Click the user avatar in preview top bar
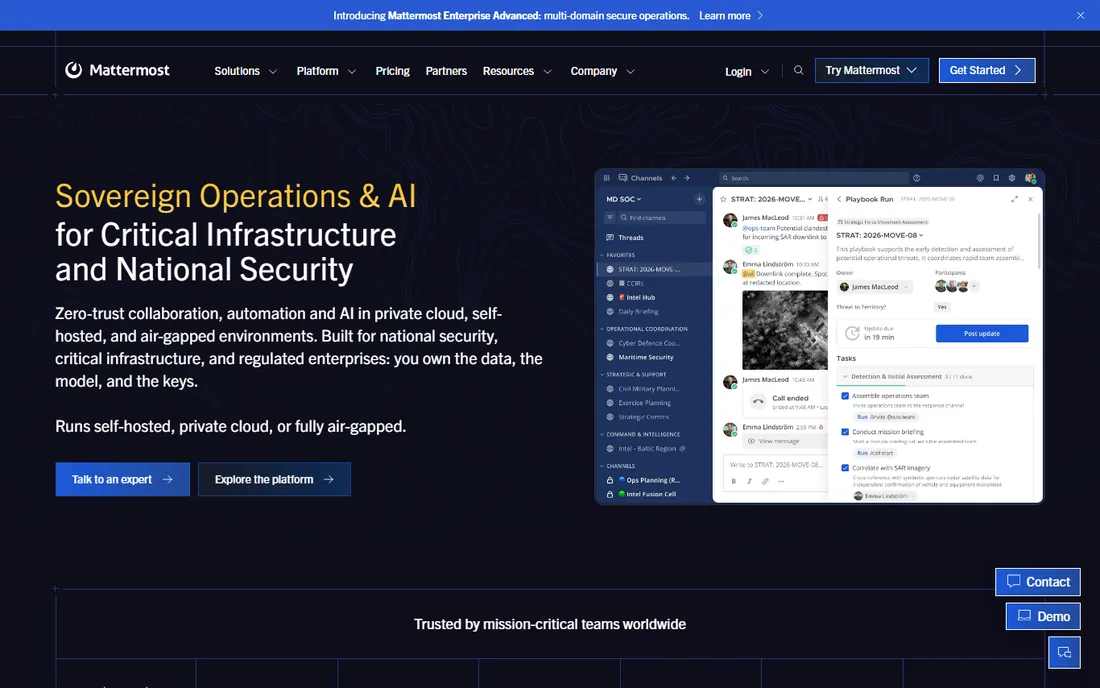 [1030, 178]
